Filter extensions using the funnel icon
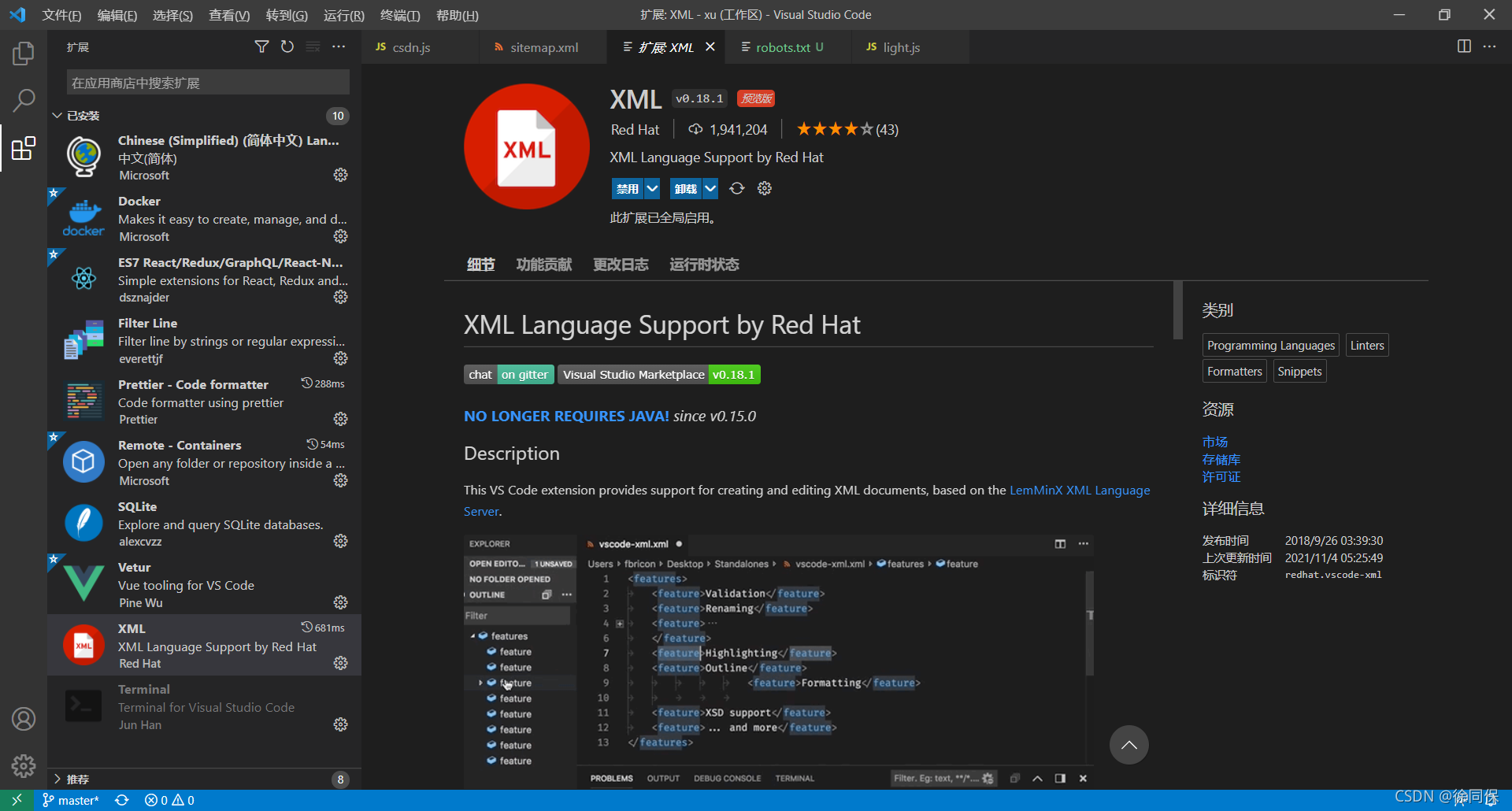 pos(262,46)
